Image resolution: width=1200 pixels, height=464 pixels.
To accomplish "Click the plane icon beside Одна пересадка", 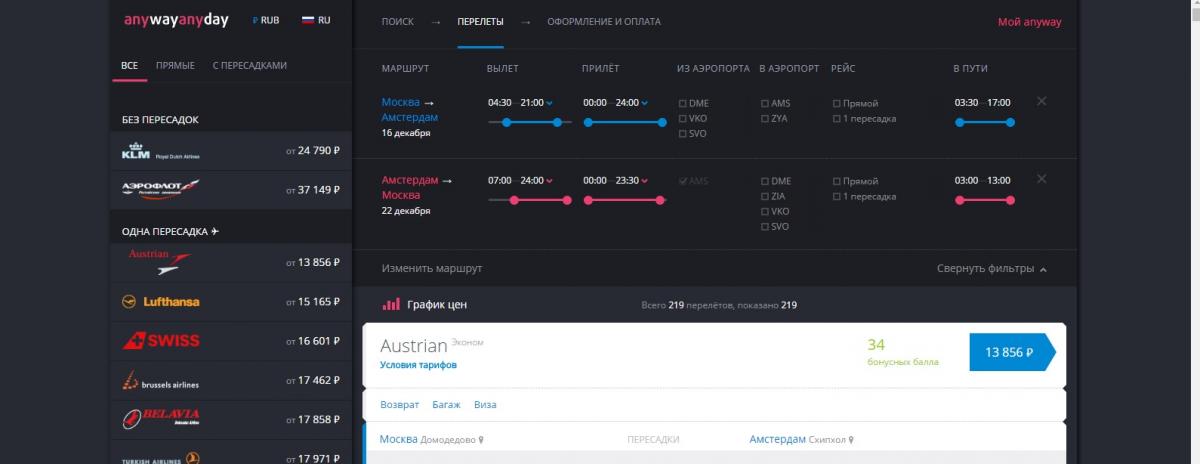I will tap(215, 231).
